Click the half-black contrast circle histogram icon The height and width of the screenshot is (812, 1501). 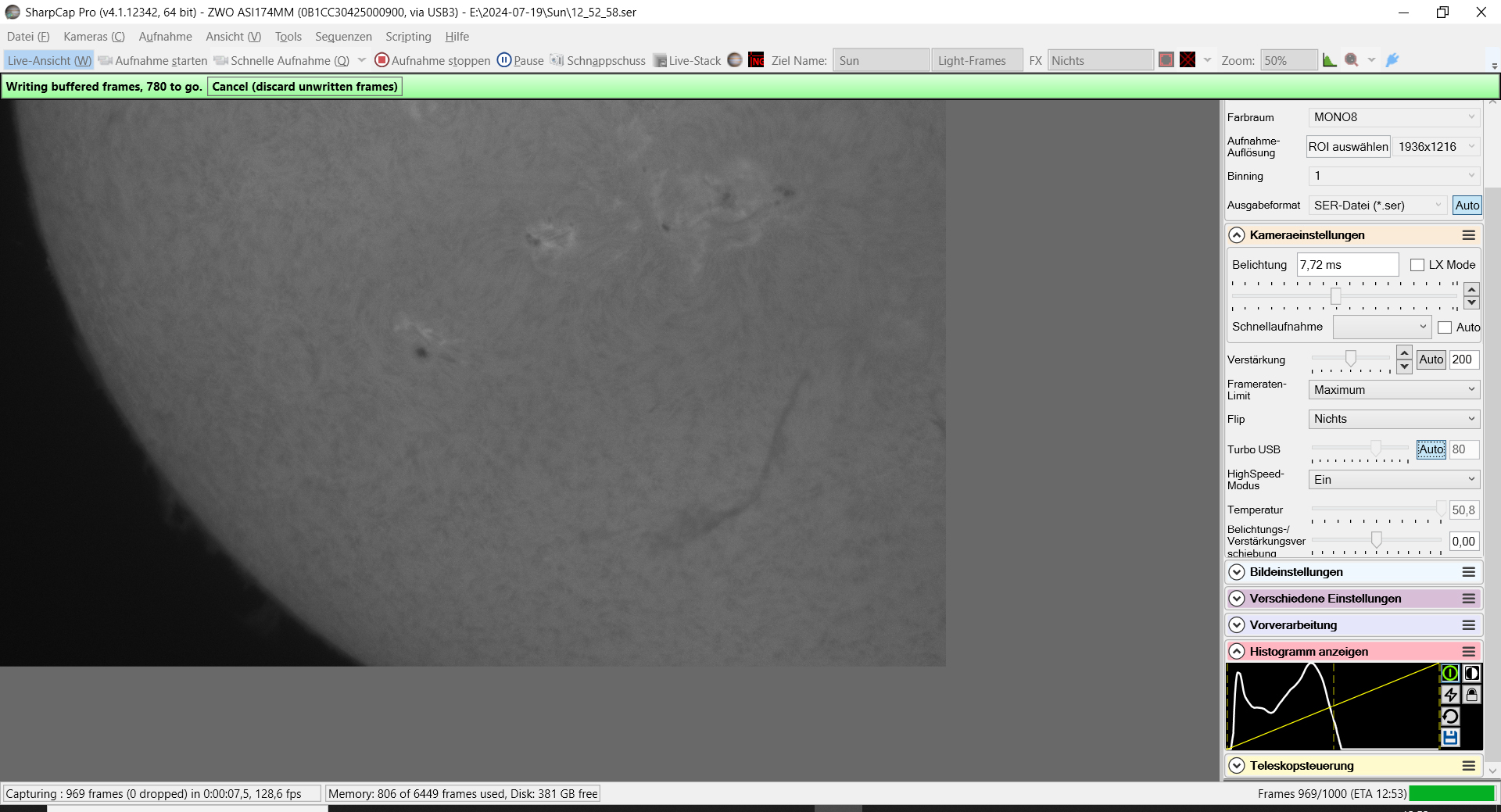(x=1472, y=673)
